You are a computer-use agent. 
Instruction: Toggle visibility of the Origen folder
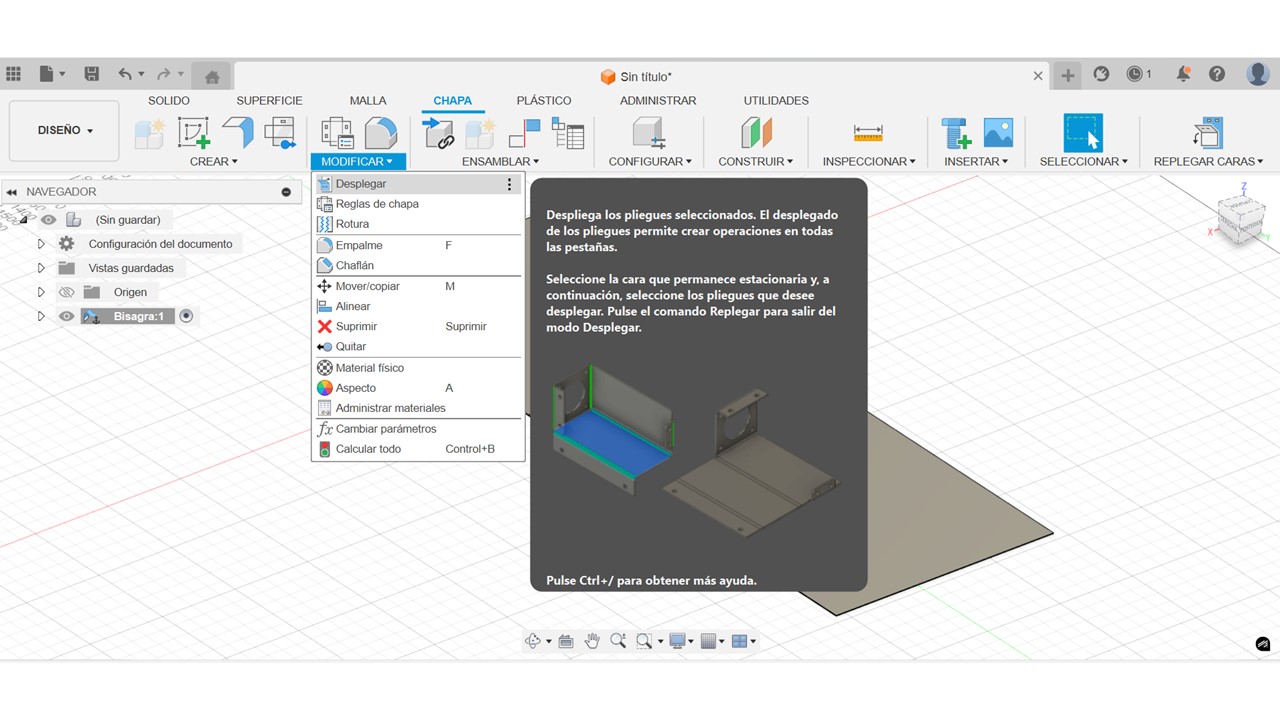(66, 292)
